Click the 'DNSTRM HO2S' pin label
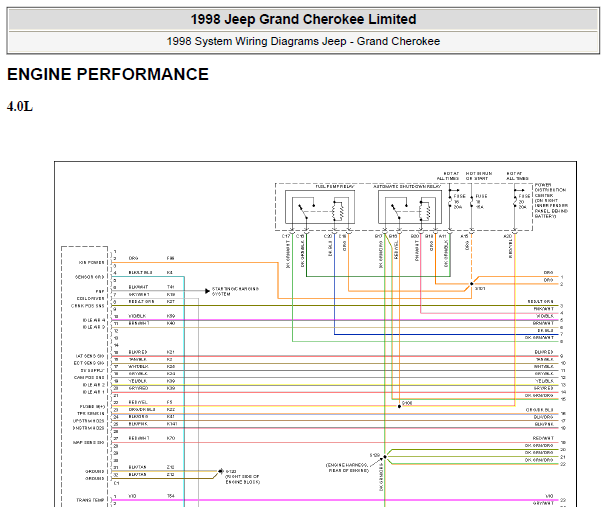The width and height of the screenshot is (610, 507). click(x=88, y=428)
